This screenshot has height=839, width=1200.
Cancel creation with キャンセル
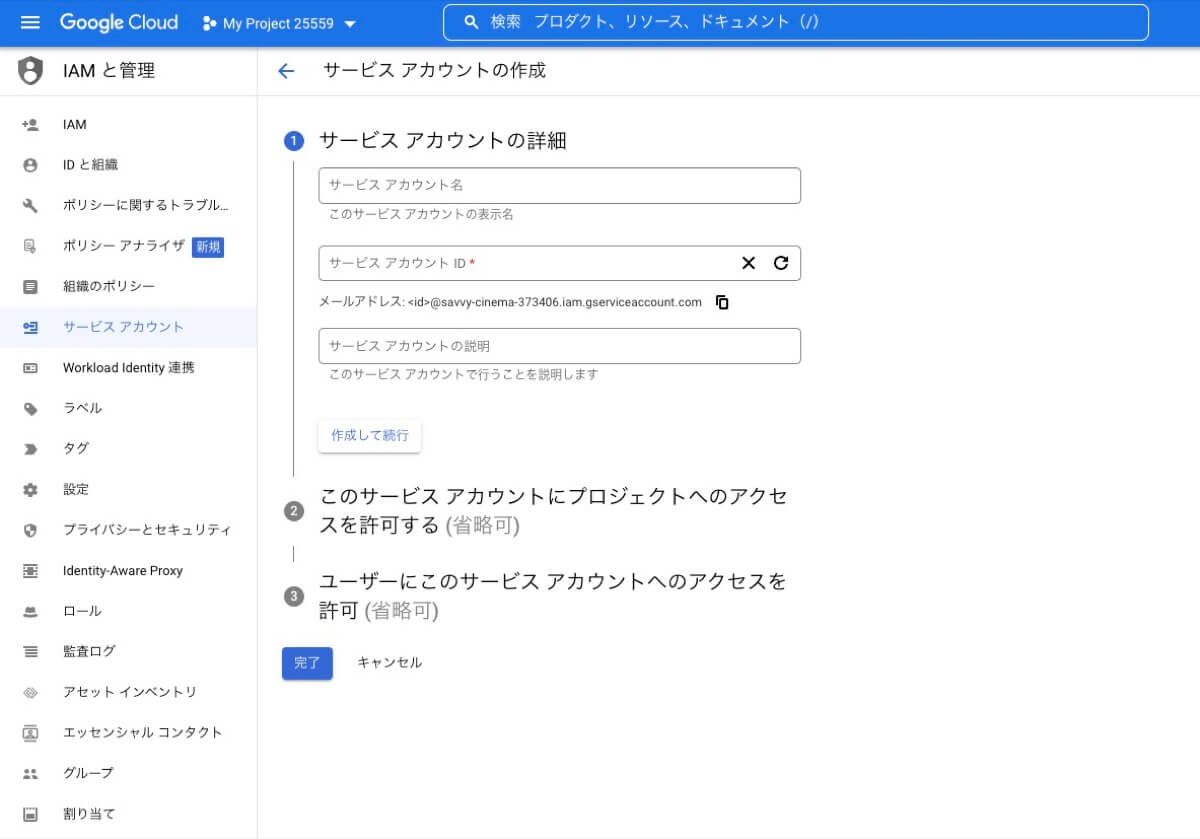pos(389,662)
